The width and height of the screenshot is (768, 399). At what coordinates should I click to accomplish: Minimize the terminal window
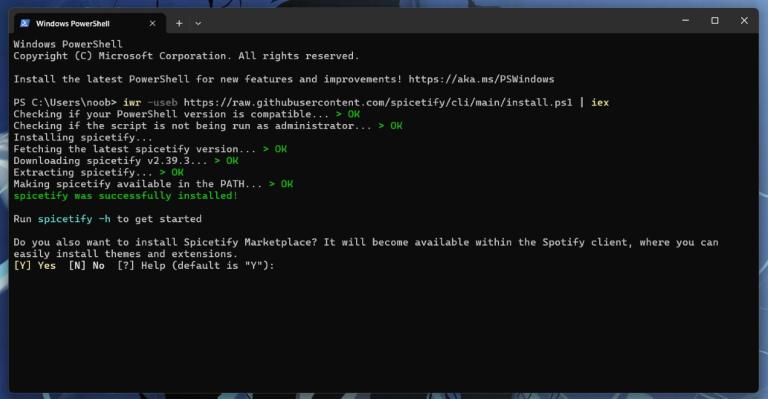point(685,21)
